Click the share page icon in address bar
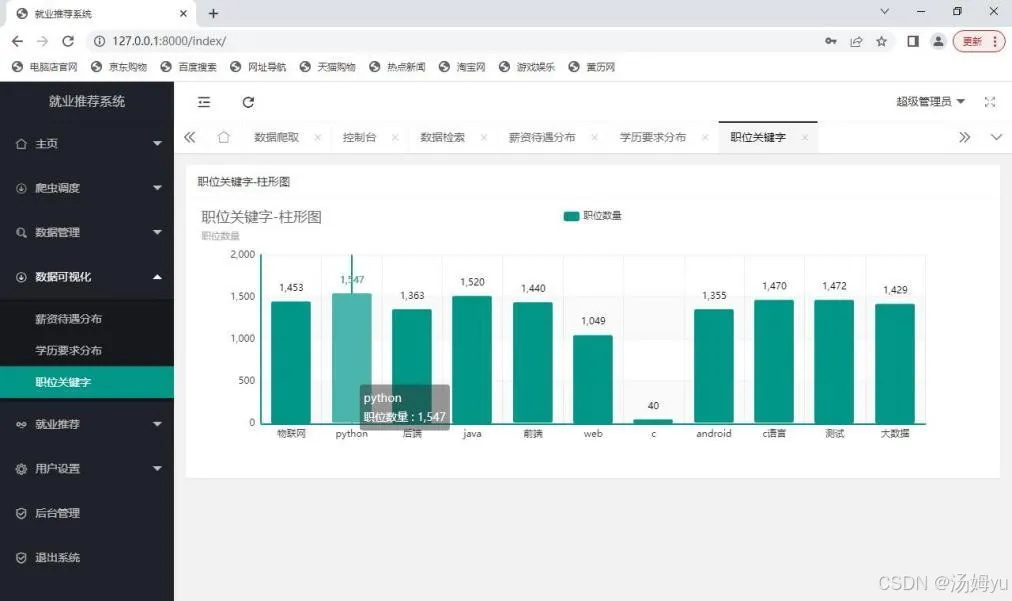The height and width of the screenshot is (601, 1012). coord(856,41)
